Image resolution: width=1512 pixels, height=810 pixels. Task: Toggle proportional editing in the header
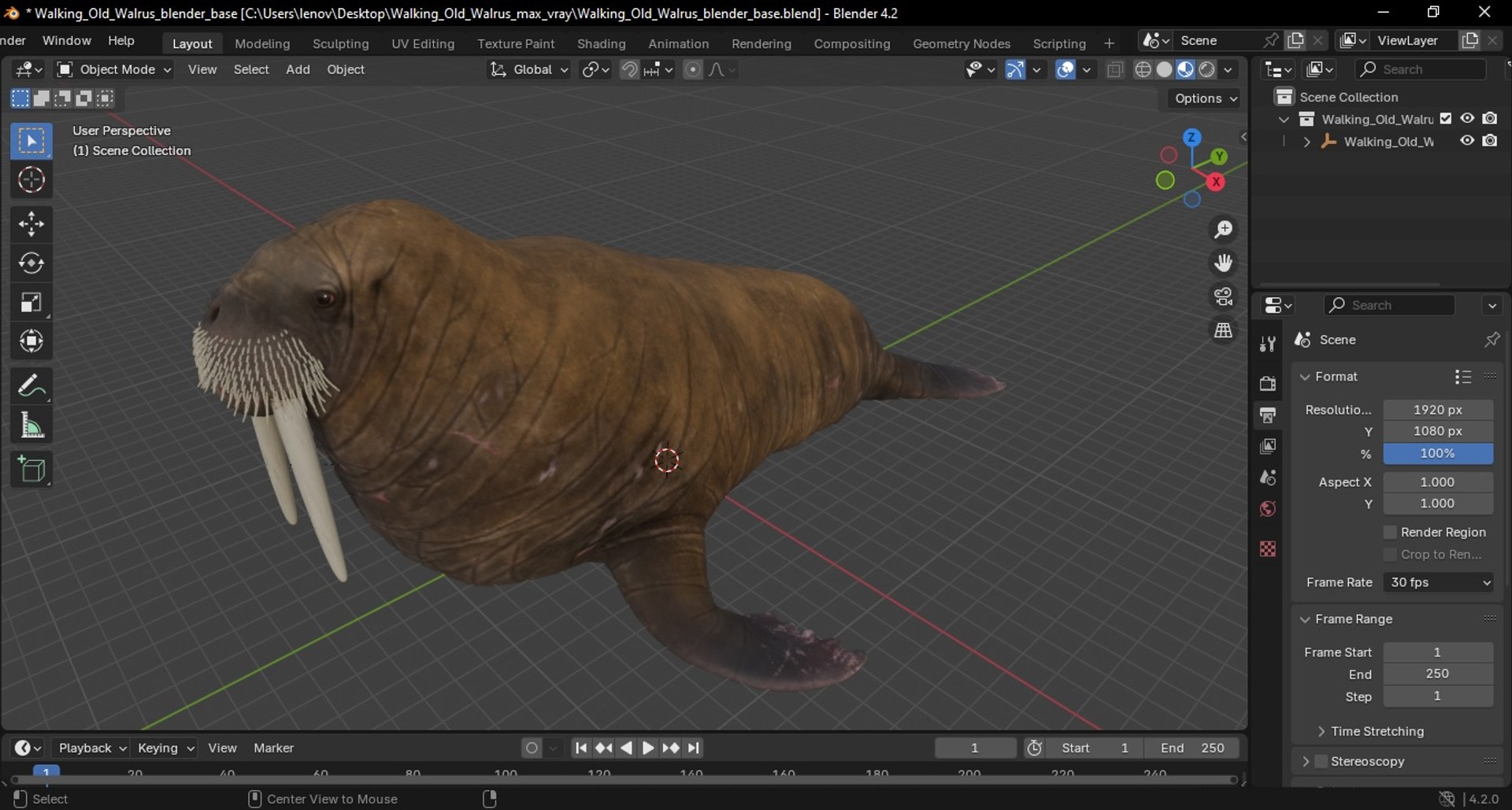pyautogui.click(x=692, y=69)
